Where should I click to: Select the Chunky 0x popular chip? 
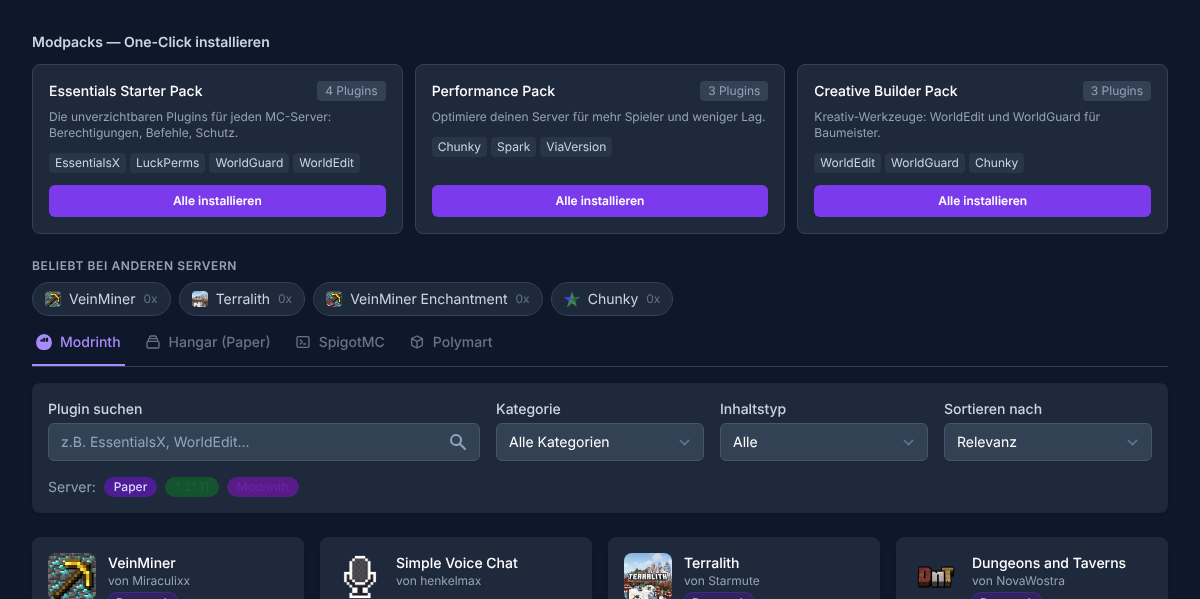click(x=612, y=299)
